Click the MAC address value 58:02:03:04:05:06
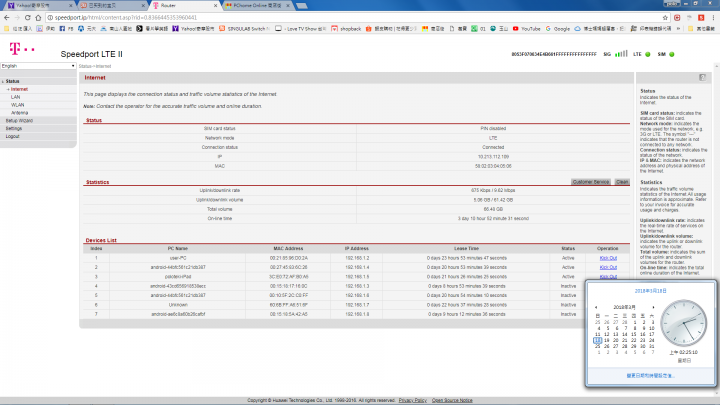Screen dimensions: 720x405 point(493,166)
